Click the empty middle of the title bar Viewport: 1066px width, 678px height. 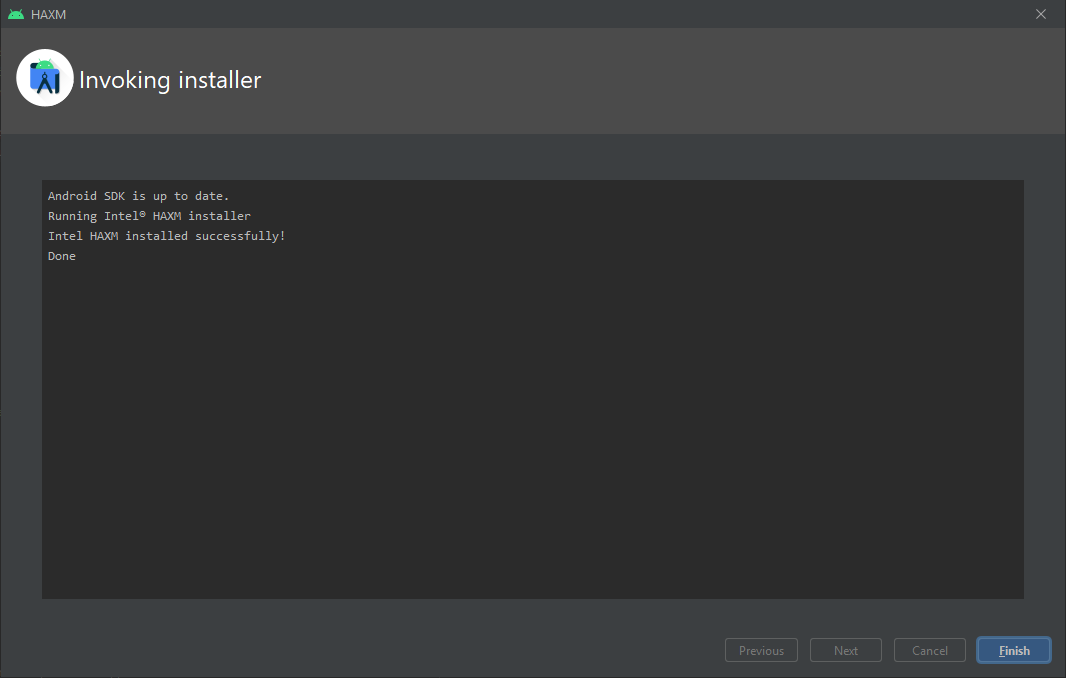click(x=544, y=14)
